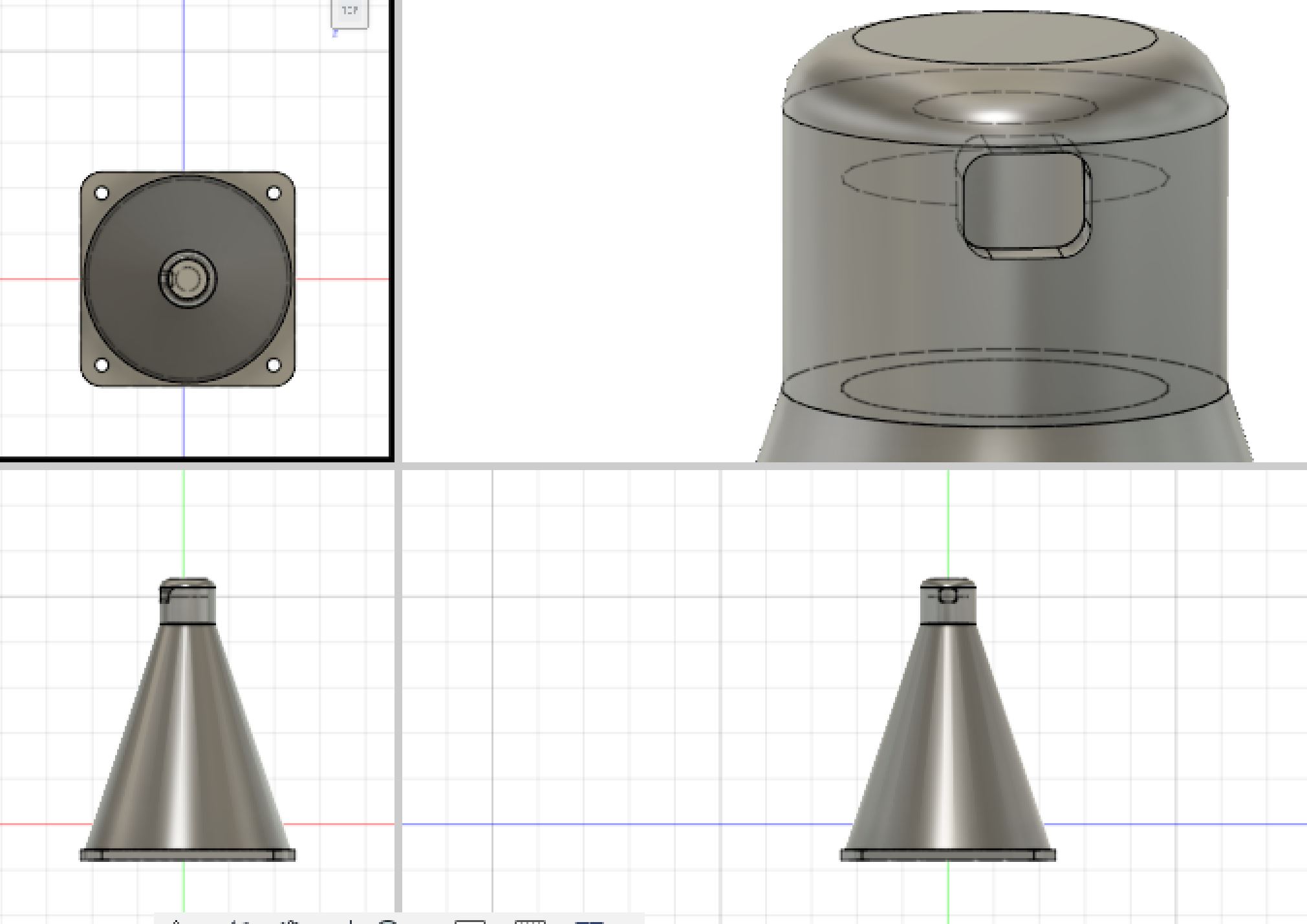Click the TOP face of the ViewCube
The width and height of the screenshot is (1307, 924).
click(x=350, y=12)
